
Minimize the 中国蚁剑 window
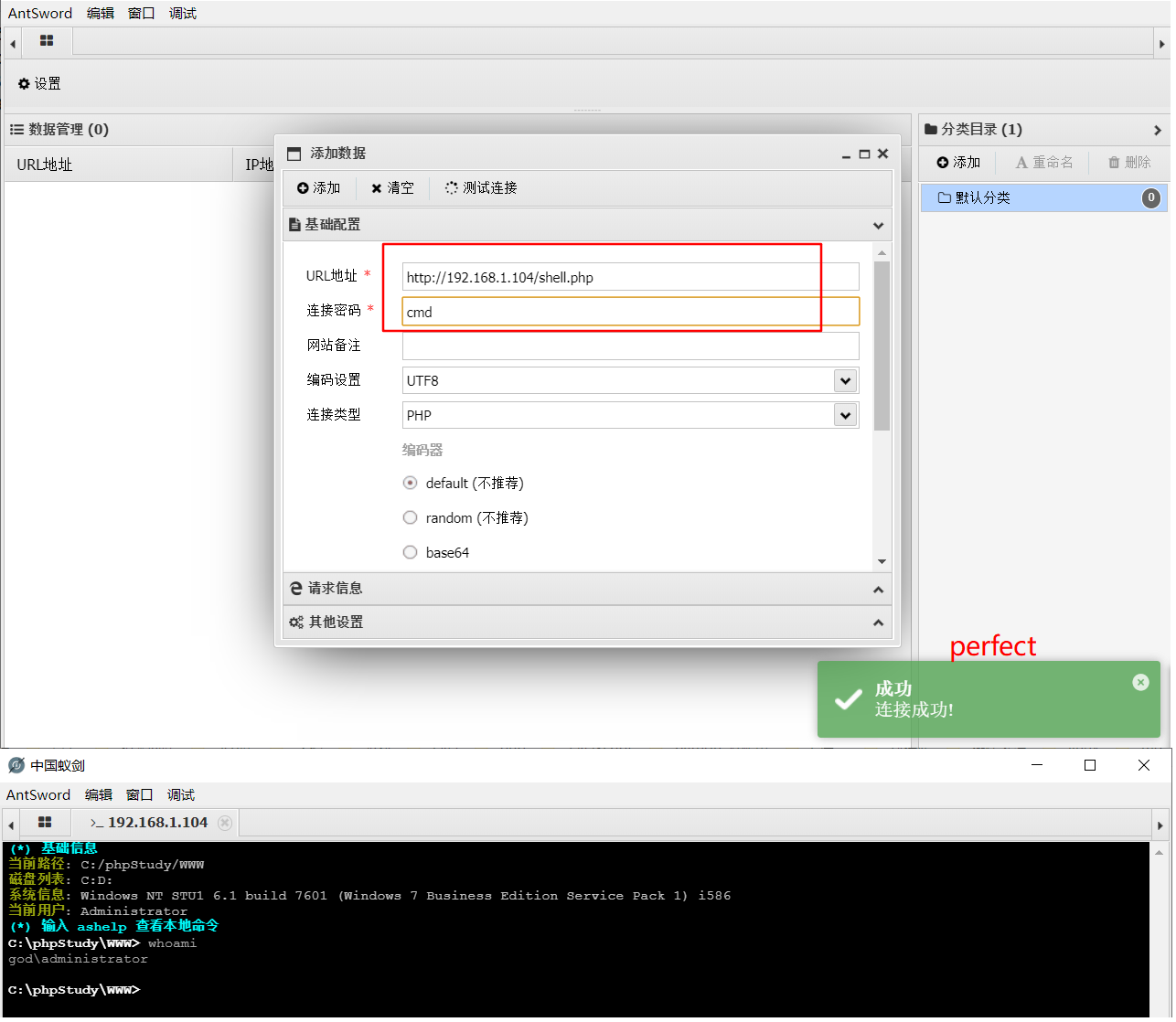pyautogui.click(x=1037, y=765)
